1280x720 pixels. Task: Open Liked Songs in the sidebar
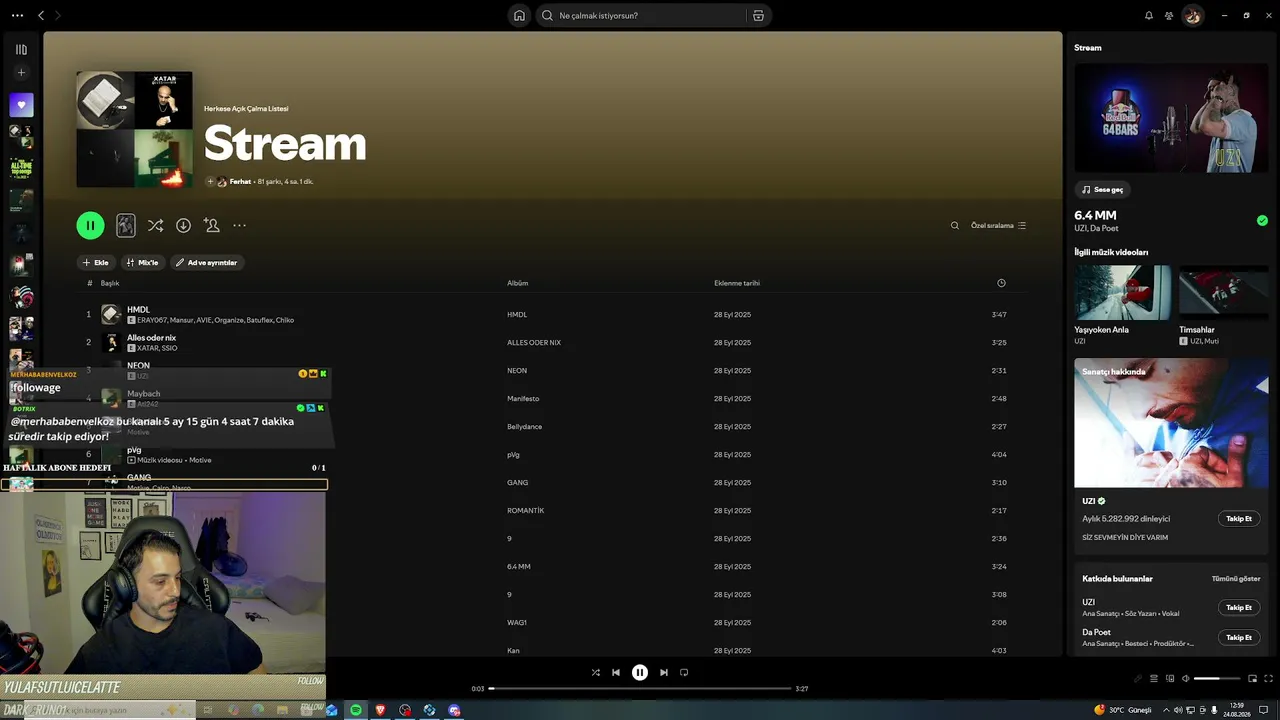[x=21, y=105]
